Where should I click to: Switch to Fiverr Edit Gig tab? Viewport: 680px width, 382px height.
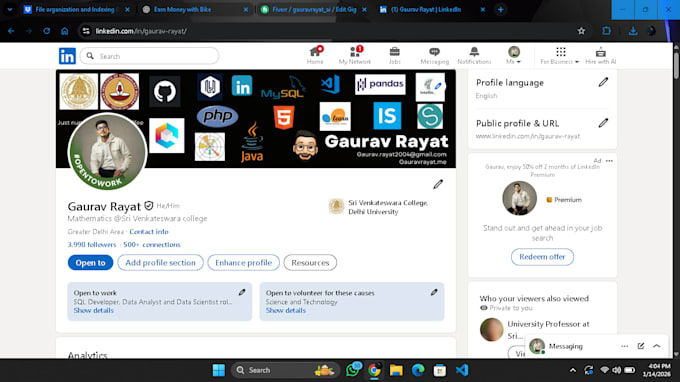(x=314, y=10)
